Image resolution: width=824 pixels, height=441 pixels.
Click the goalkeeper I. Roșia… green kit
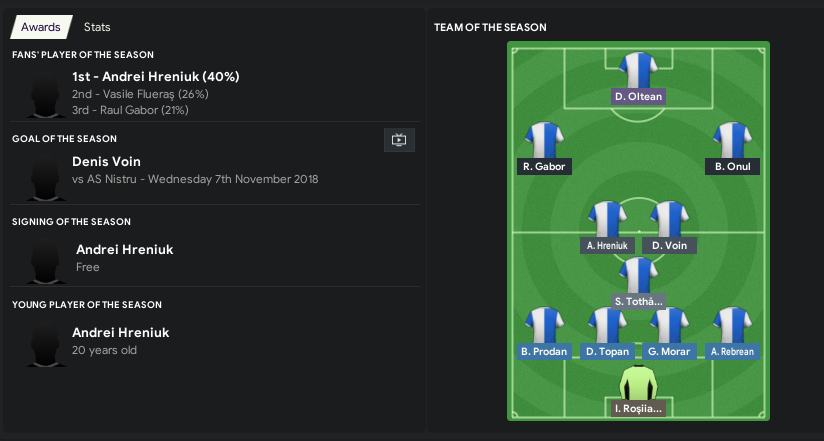638,383
